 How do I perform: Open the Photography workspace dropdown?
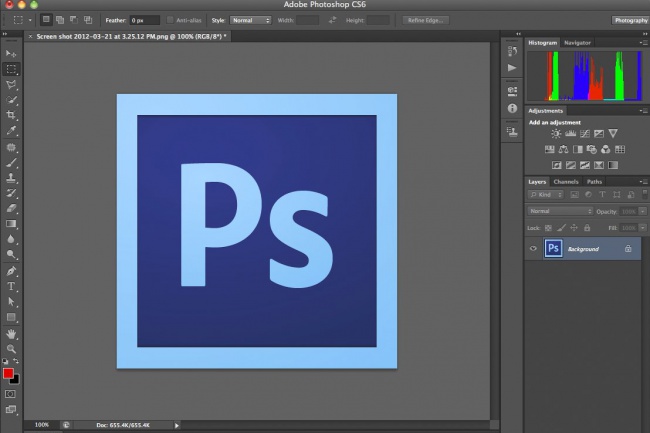click(630, 20)
